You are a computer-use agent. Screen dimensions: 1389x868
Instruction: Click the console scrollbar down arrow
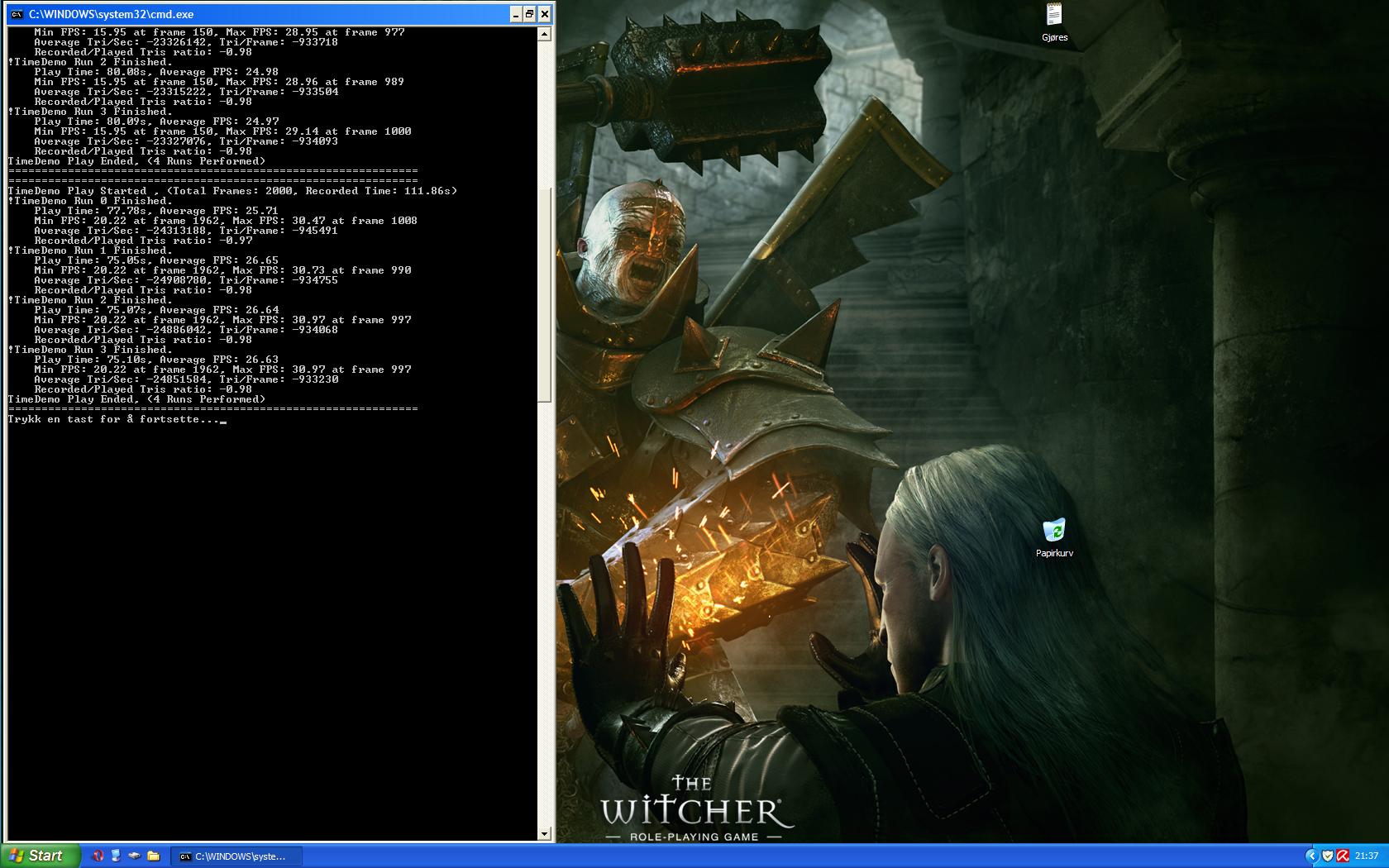coord(544,833)
